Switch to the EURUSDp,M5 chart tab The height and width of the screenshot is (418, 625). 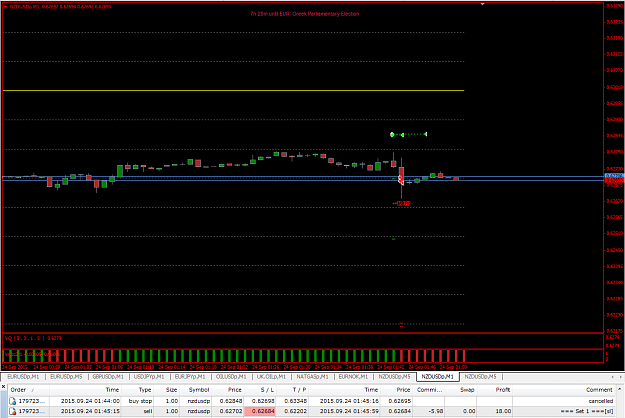tap(66, 377)
